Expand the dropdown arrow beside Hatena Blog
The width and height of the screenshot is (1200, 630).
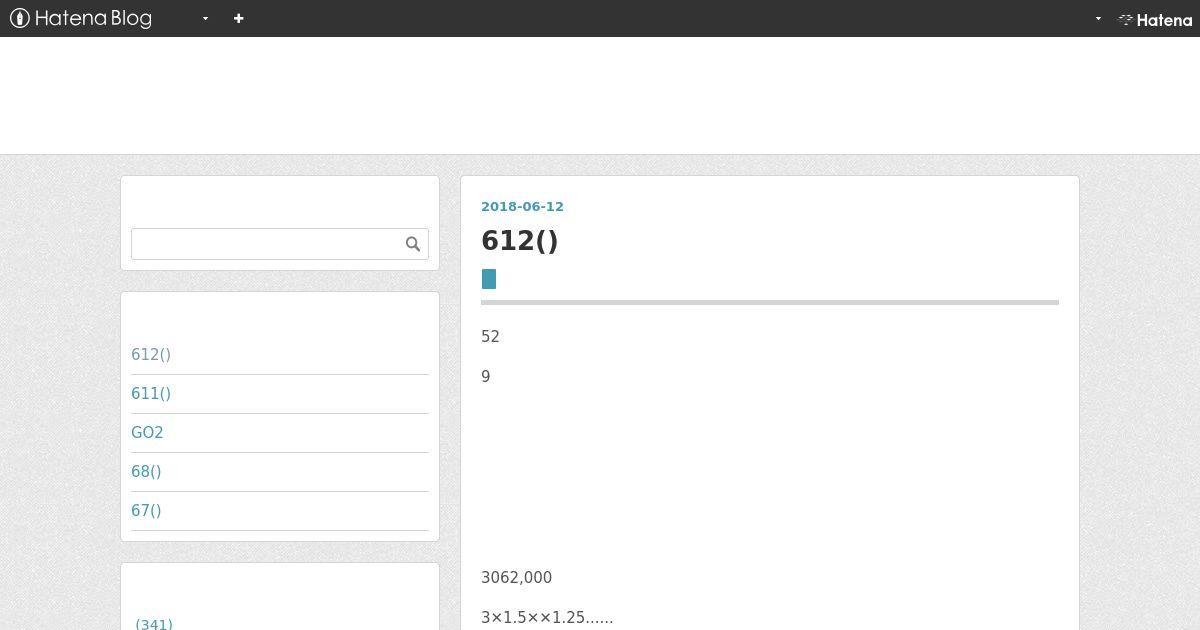click(205, 18)
